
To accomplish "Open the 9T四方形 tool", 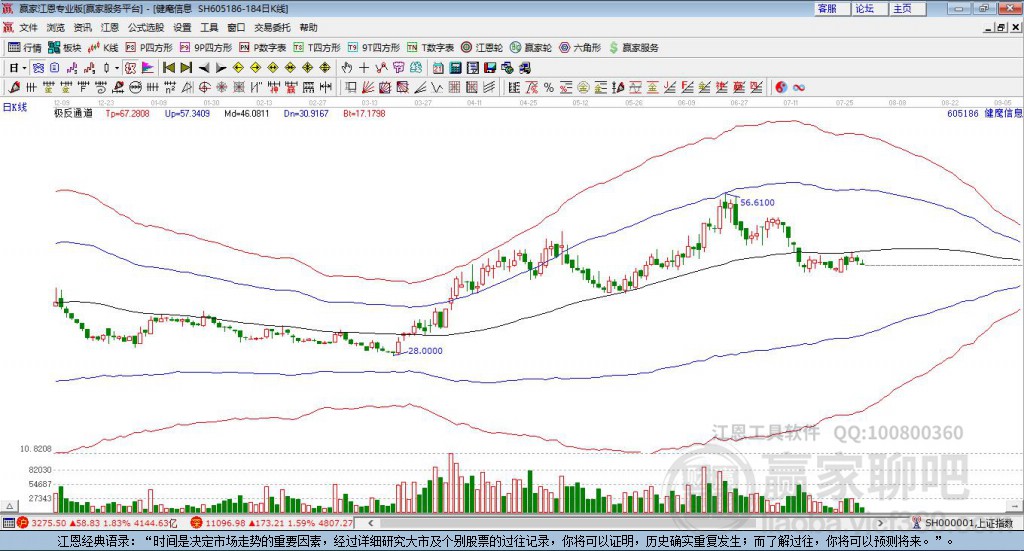I will (x=374, y=48).
